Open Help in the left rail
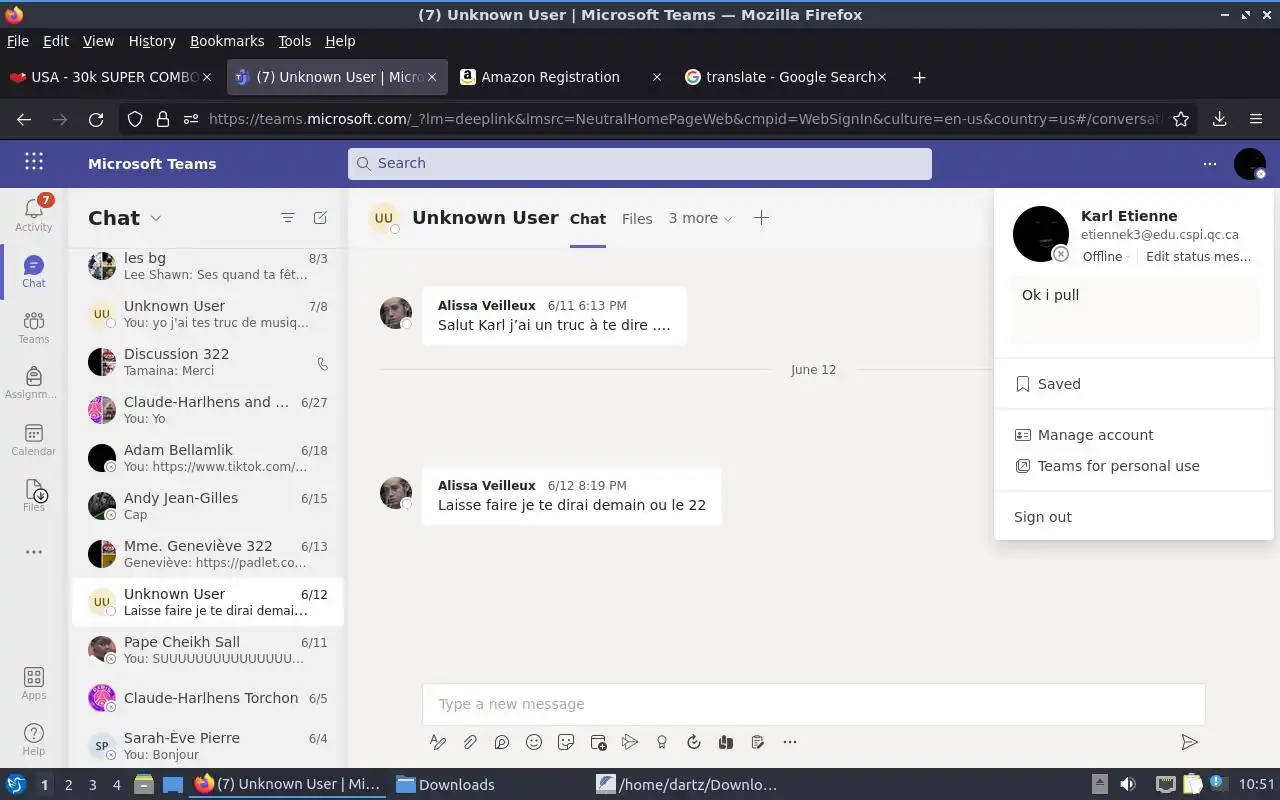The height and width of the screenshot is (800, 1280). tap(34, 740)
